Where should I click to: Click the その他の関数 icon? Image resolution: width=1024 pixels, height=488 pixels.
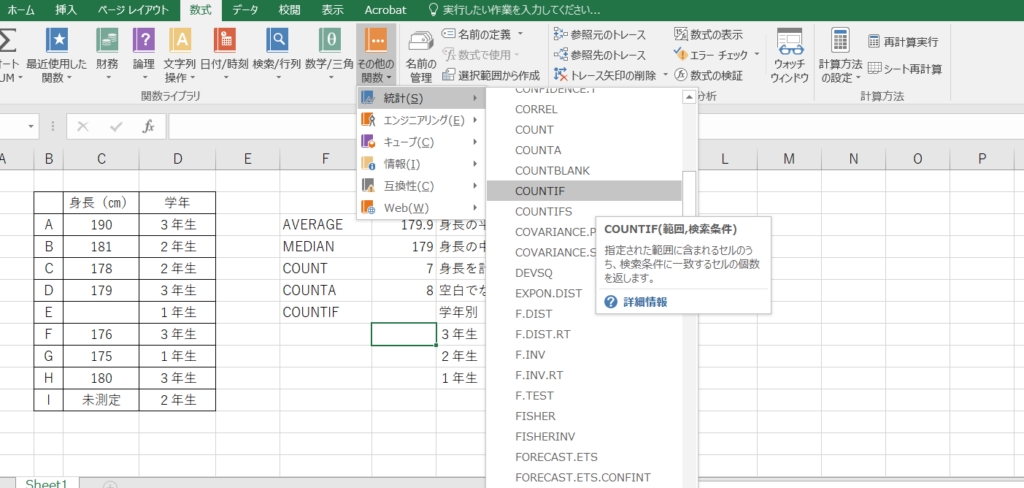pos(377,41)
